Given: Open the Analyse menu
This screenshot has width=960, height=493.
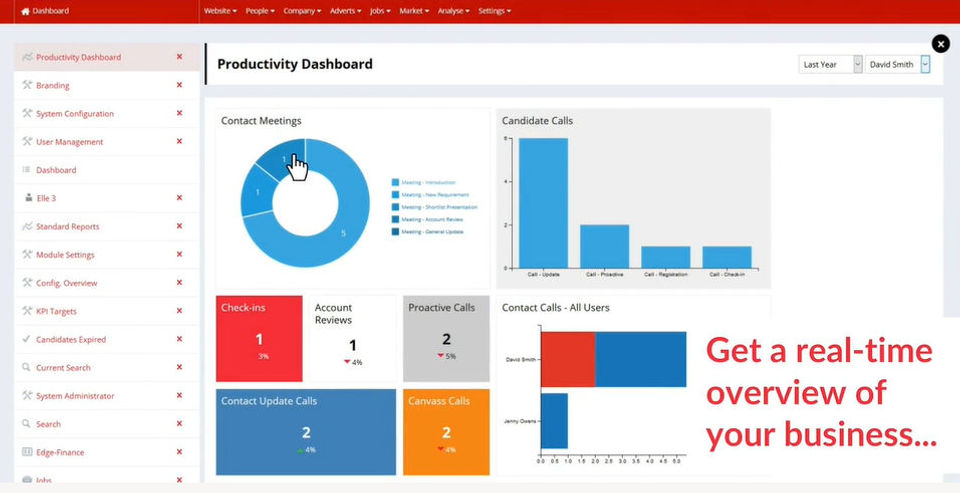Looking at the screenshot, I should (x=454, y=11).
